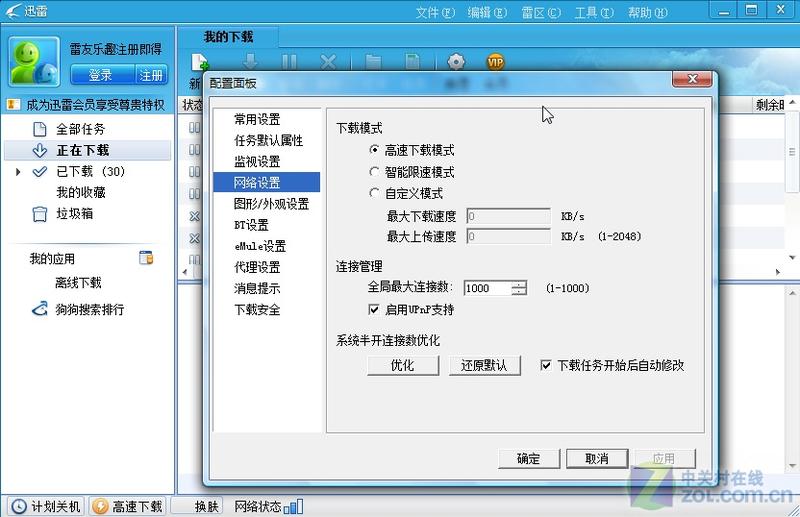This screenshot has height=517, width=800.
Task: Click the pause toolbar icon
Action: pos(289,62)
